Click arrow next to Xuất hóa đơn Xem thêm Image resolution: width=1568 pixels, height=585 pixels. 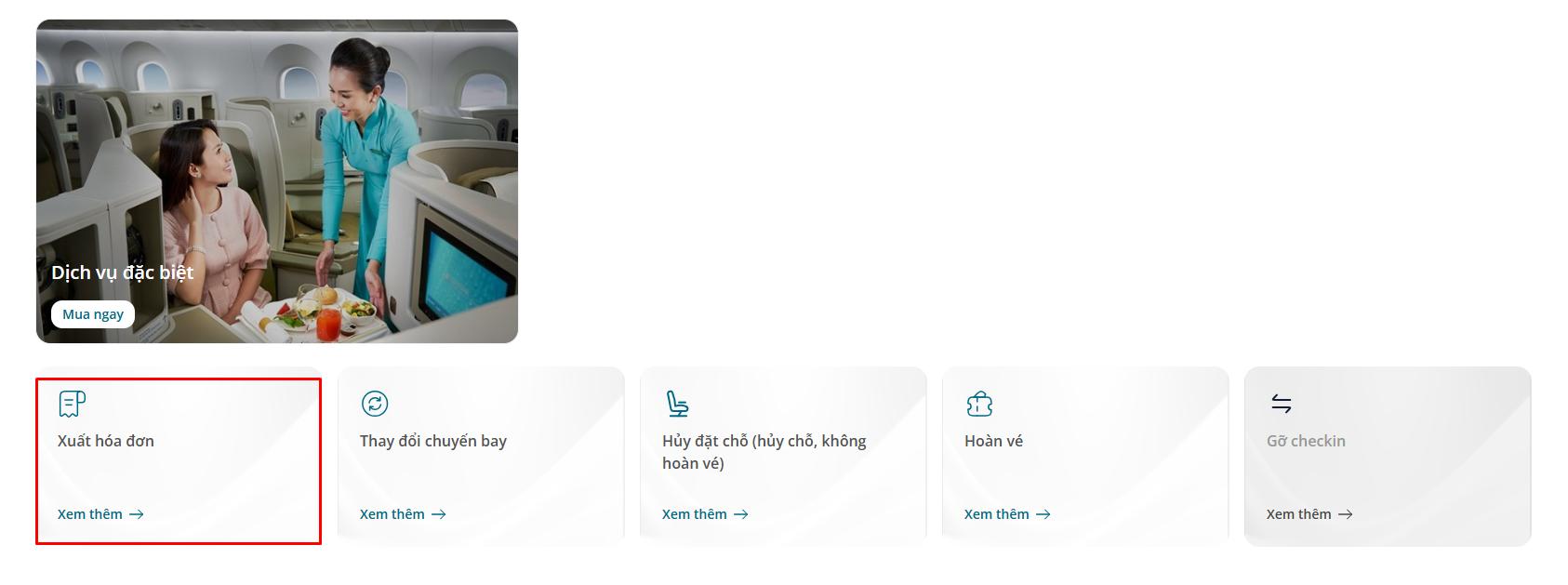[137, 514]
